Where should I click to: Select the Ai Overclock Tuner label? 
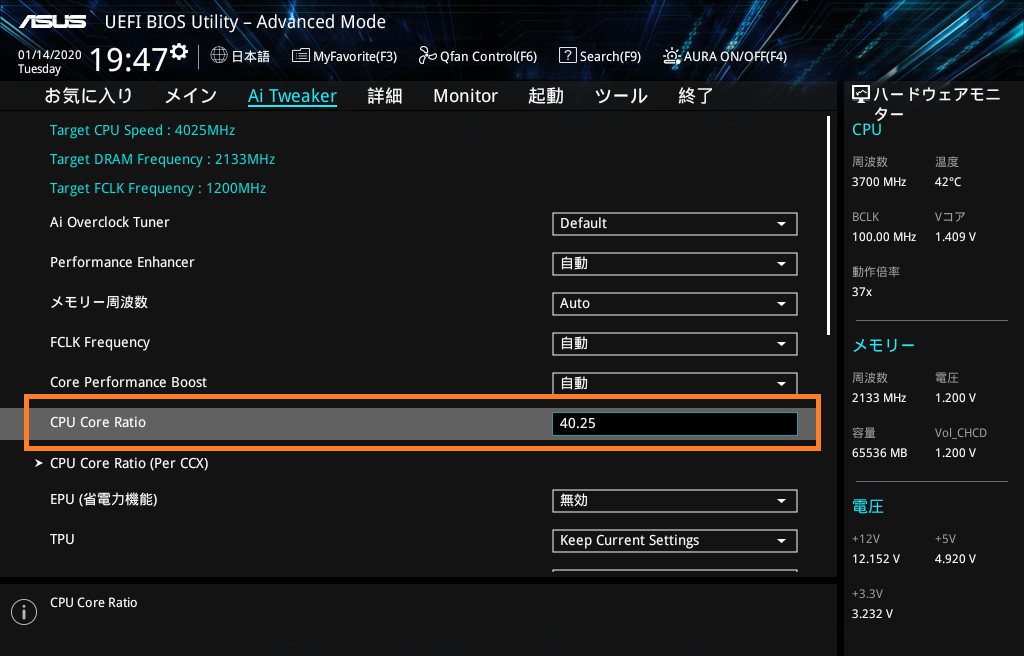click(x=110, y=222)
